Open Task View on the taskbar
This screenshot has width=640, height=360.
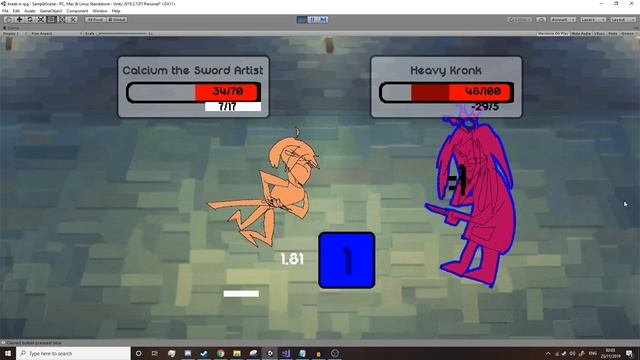point(155,353)
